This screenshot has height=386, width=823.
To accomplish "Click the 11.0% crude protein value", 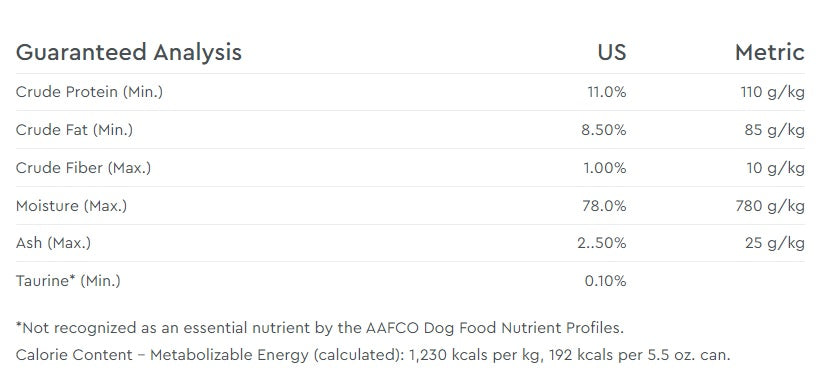I will coord(607,92).
